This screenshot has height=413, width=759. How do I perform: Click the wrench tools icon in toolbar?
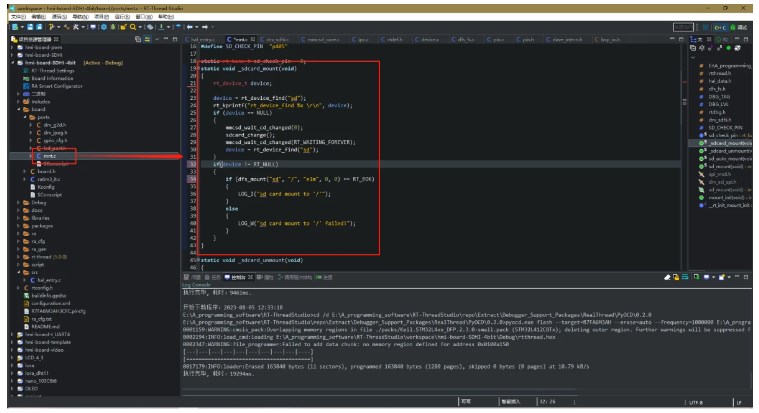click(76, 27)
